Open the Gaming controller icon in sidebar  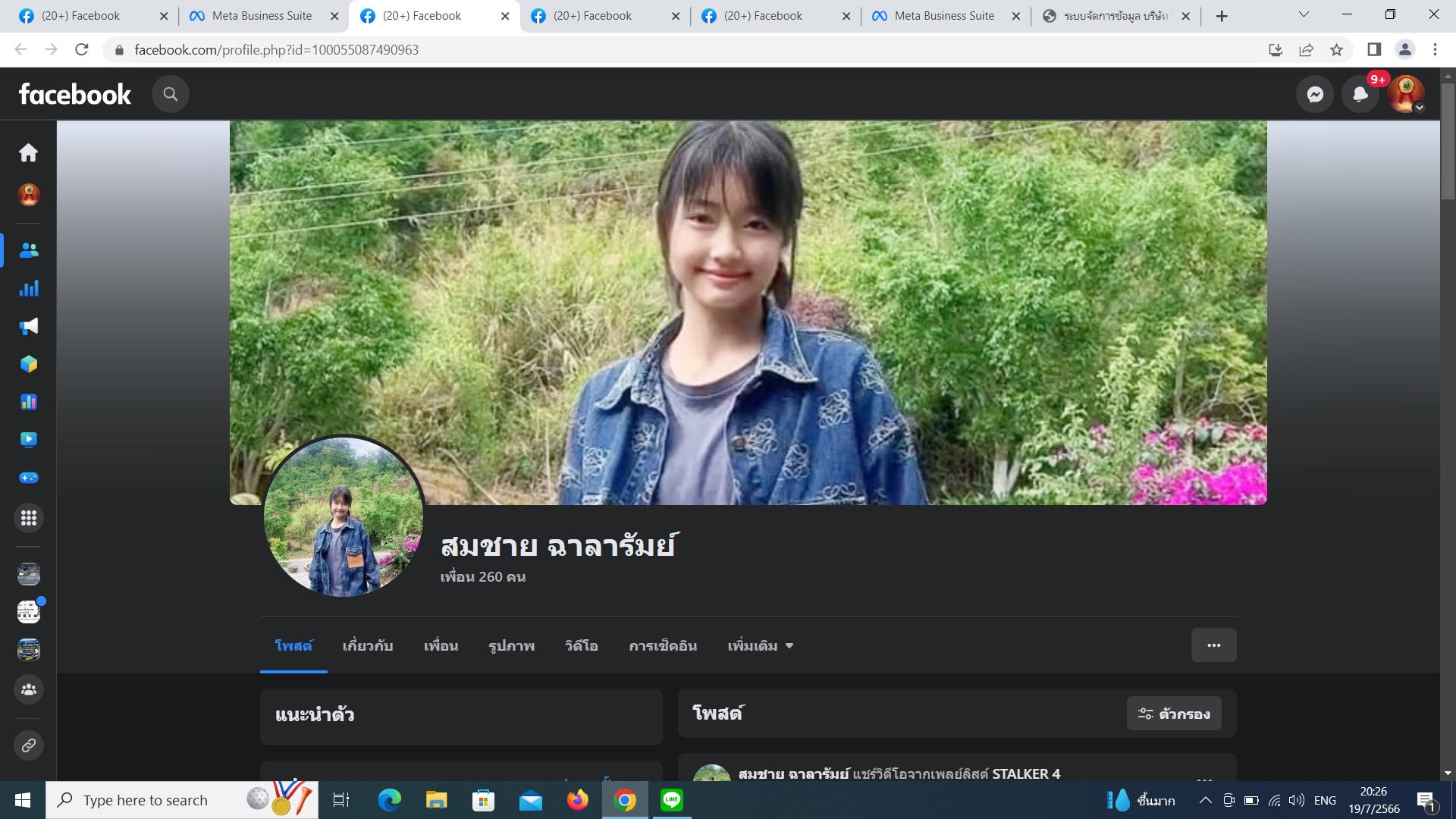coord(29,478)
